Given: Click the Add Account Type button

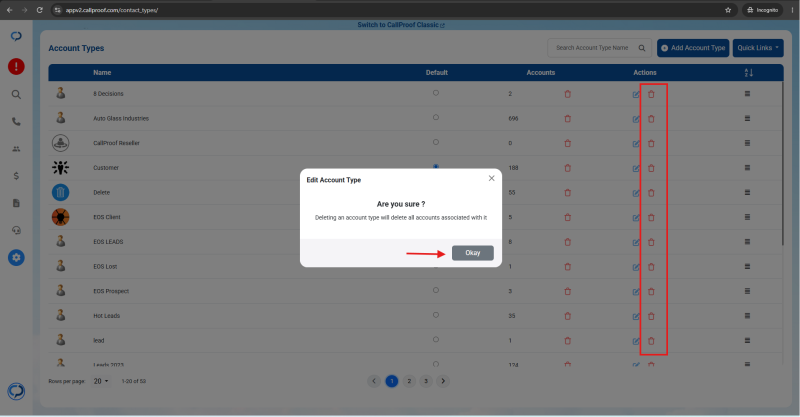Looking at the screenshot, I should (x=693, y=48).
